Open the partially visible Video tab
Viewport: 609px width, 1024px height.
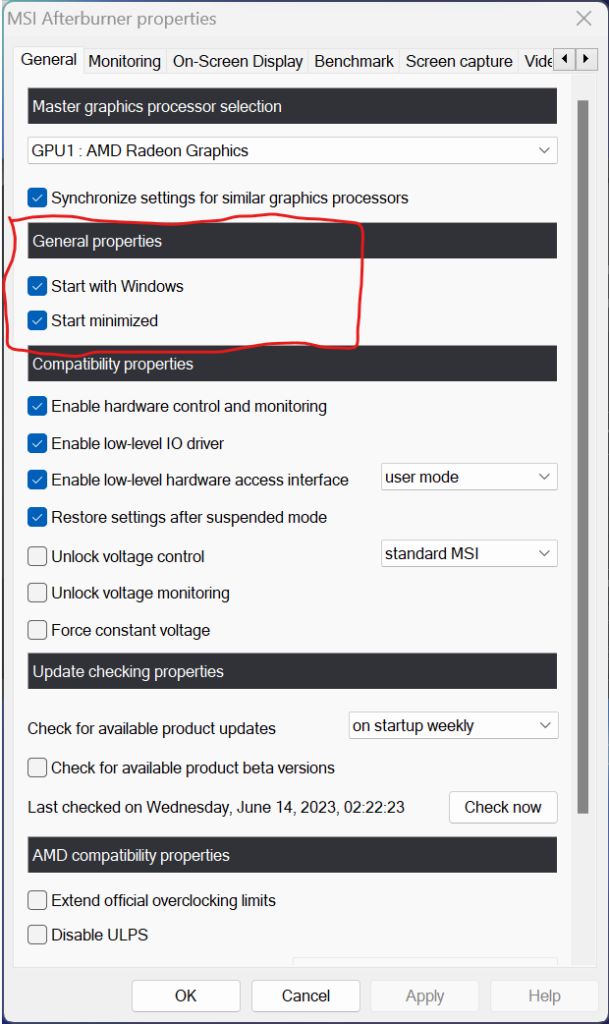point(537,61)
